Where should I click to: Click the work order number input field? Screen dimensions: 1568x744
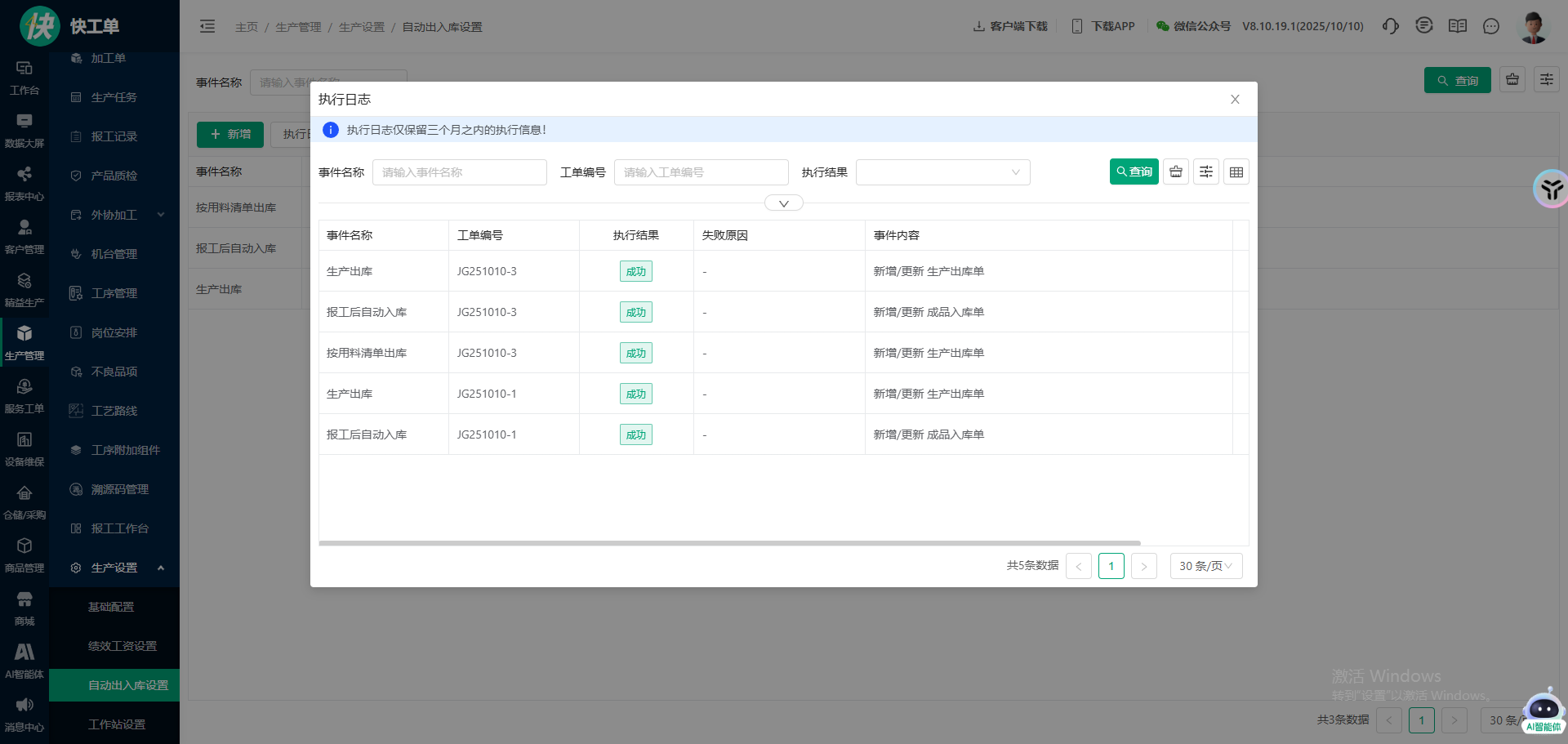pos(701,172)
